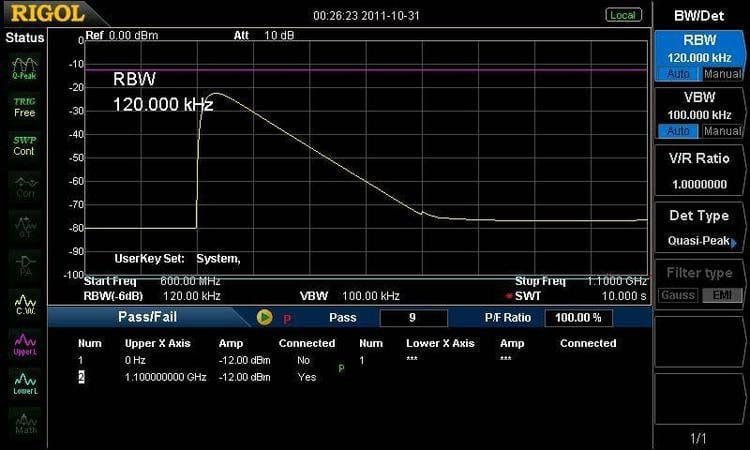
Task: Click the Pass count field showing 9
Action: coord(413,318)
